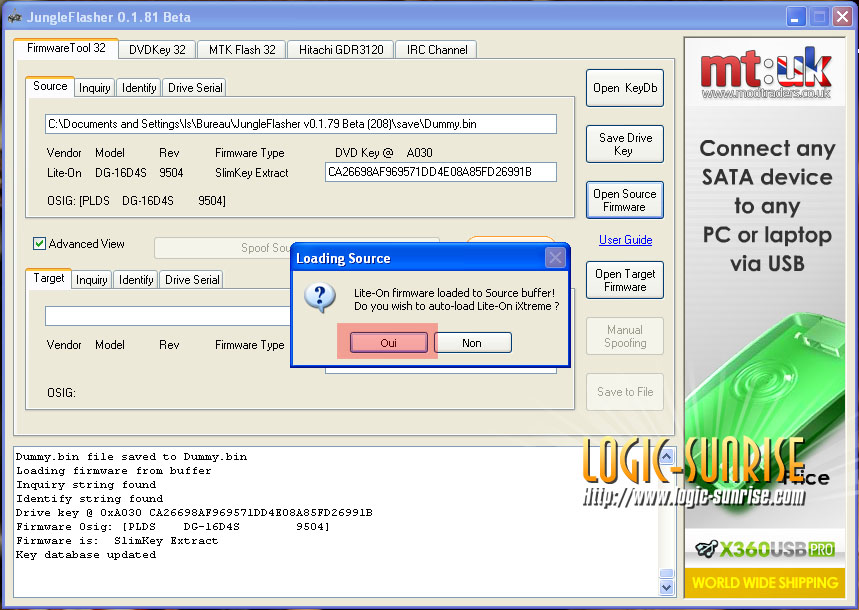Image resolution: width=859 pixels, height=610 pixels.
Task: Click 'Key database updated' log line
Action: 86,555
